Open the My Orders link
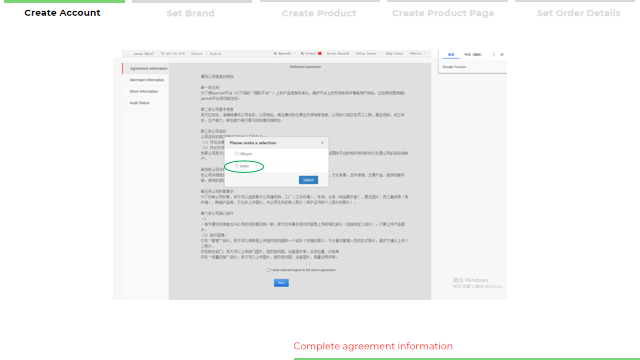 (x=308, y=53)
